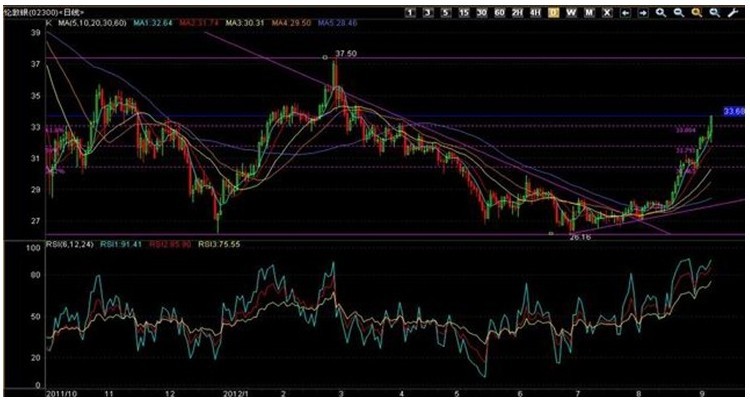Click the highlighted orange magnifier icon
This screenshot has height=400, width=750.
[x=696, y=12]
